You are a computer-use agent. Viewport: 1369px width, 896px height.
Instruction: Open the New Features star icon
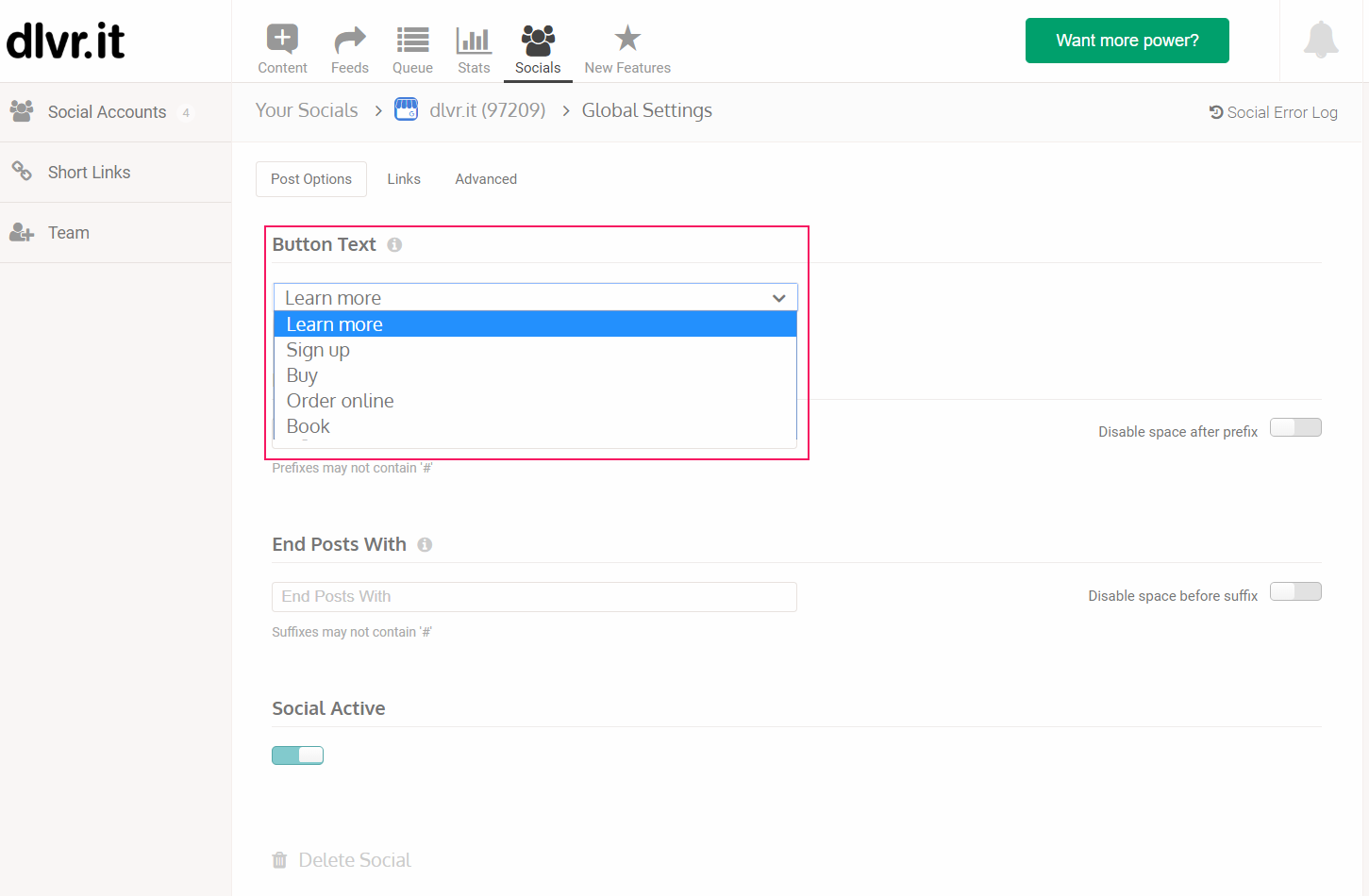pos(627,39)
